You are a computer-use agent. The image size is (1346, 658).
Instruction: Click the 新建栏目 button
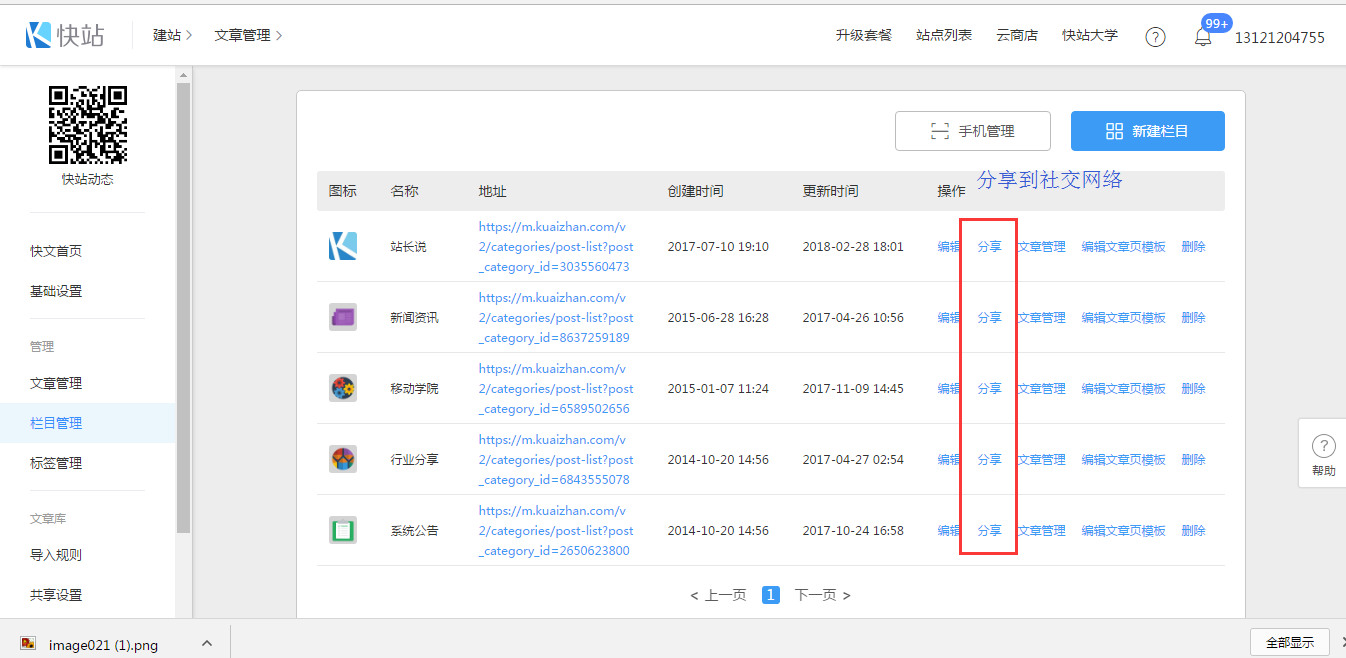[1147, 131]
